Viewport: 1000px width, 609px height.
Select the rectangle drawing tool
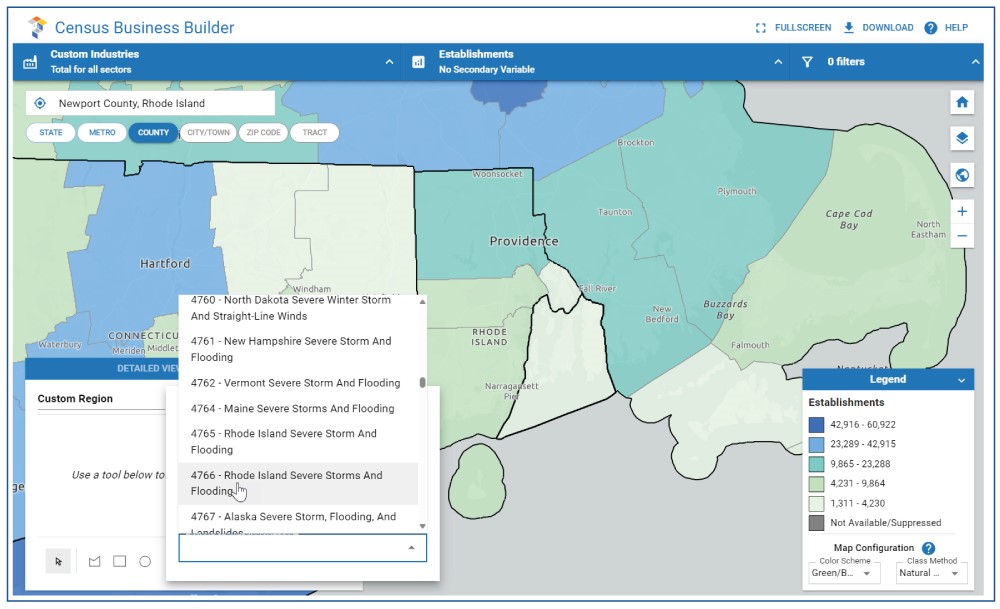tap(119, 561)
